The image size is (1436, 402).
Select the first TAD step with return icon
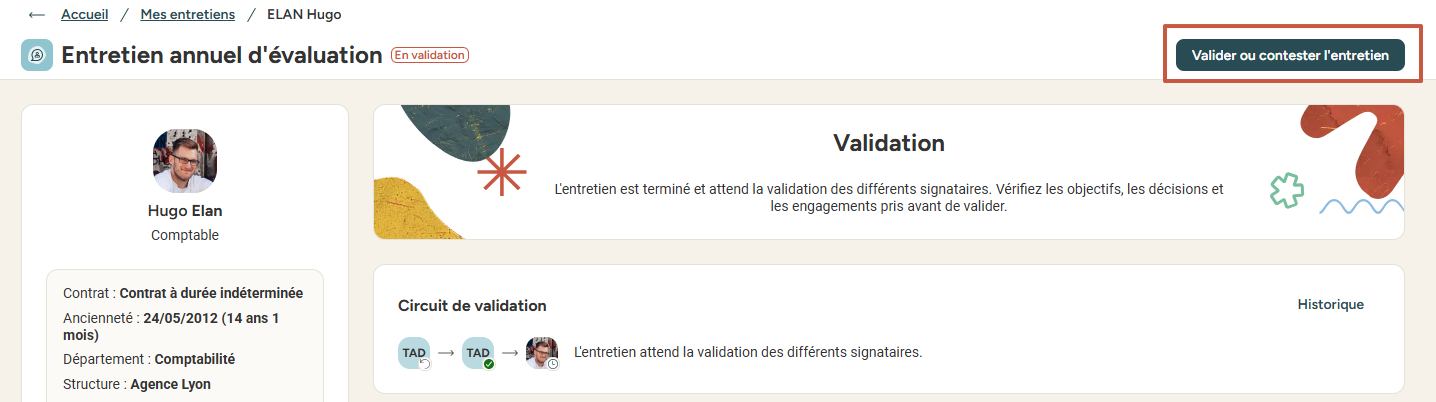point(415,353)
